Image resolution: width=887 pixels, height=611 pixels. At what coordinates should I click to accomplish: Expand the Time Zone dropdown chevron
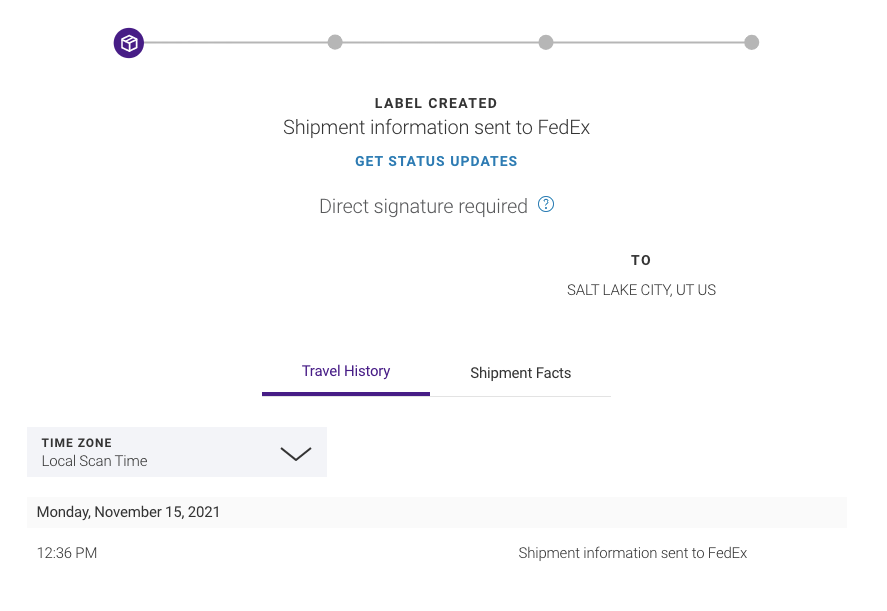pos(296,453)
